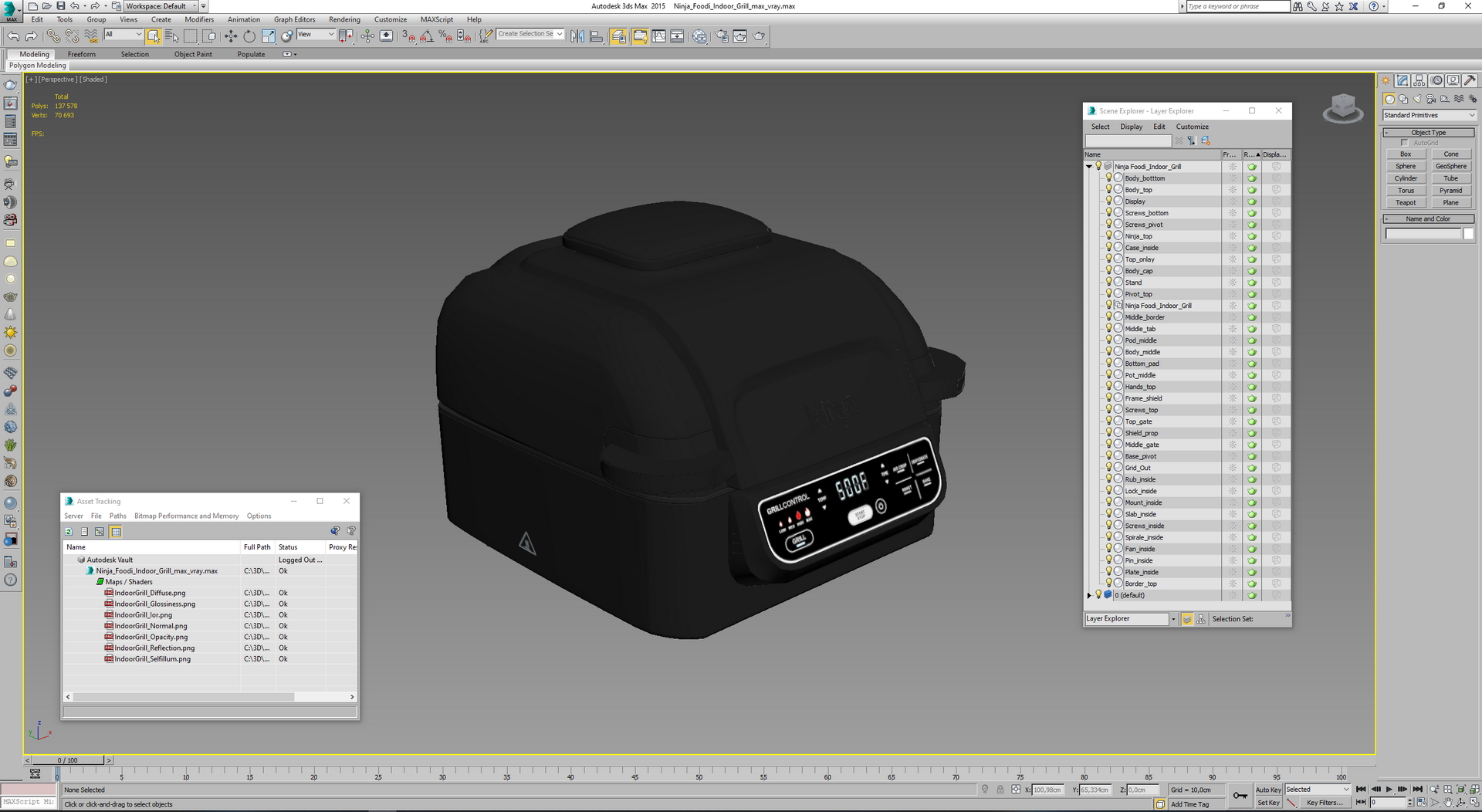Toggle frozen snowflake for Middle_border row
Viewport: 1482px width, 812px height.
pyautogui.click(x=1233, y=317)
